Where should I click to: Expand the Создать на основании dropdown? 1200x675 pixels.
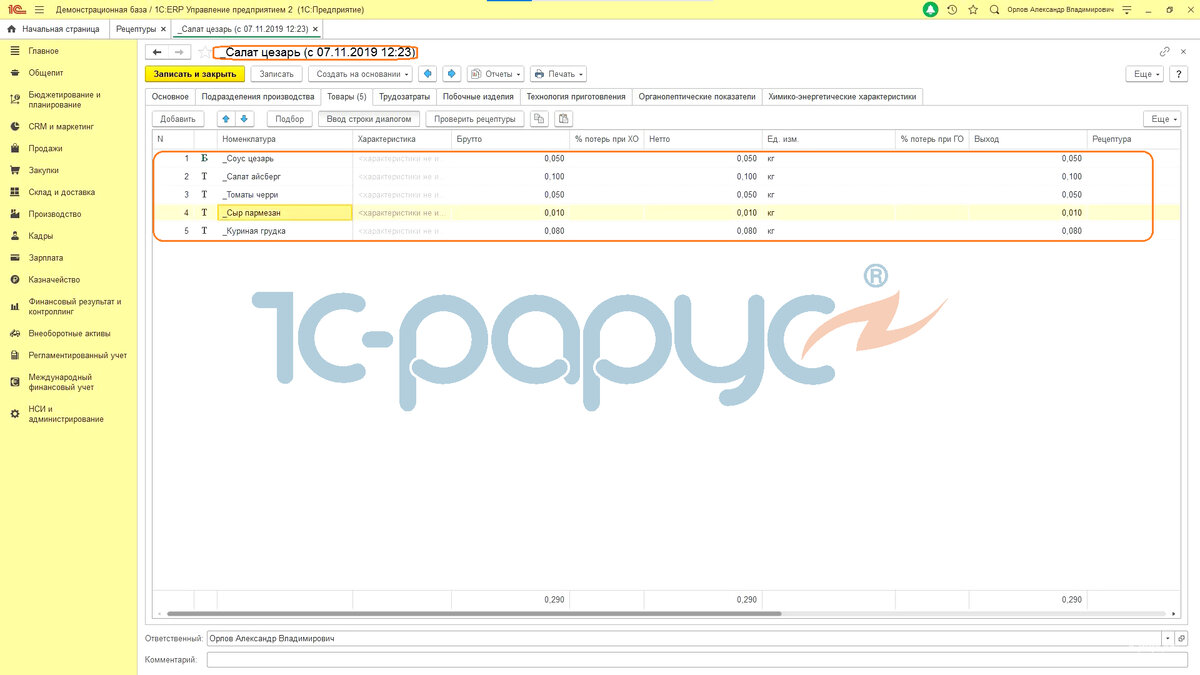pyautogui.click(x=359, y=74)
